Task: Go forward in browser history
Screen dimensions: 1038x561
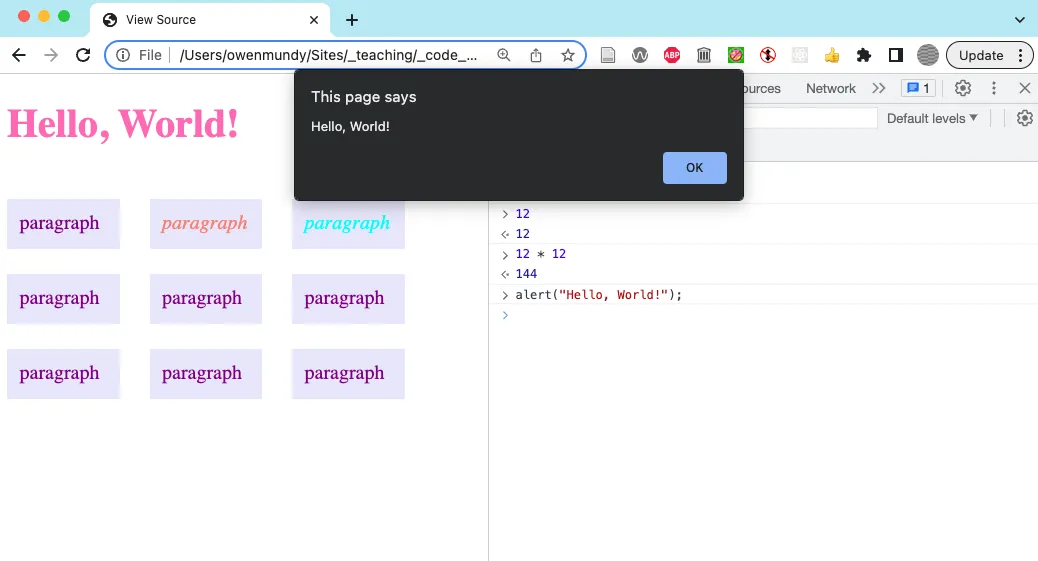Action: point(51,55)
